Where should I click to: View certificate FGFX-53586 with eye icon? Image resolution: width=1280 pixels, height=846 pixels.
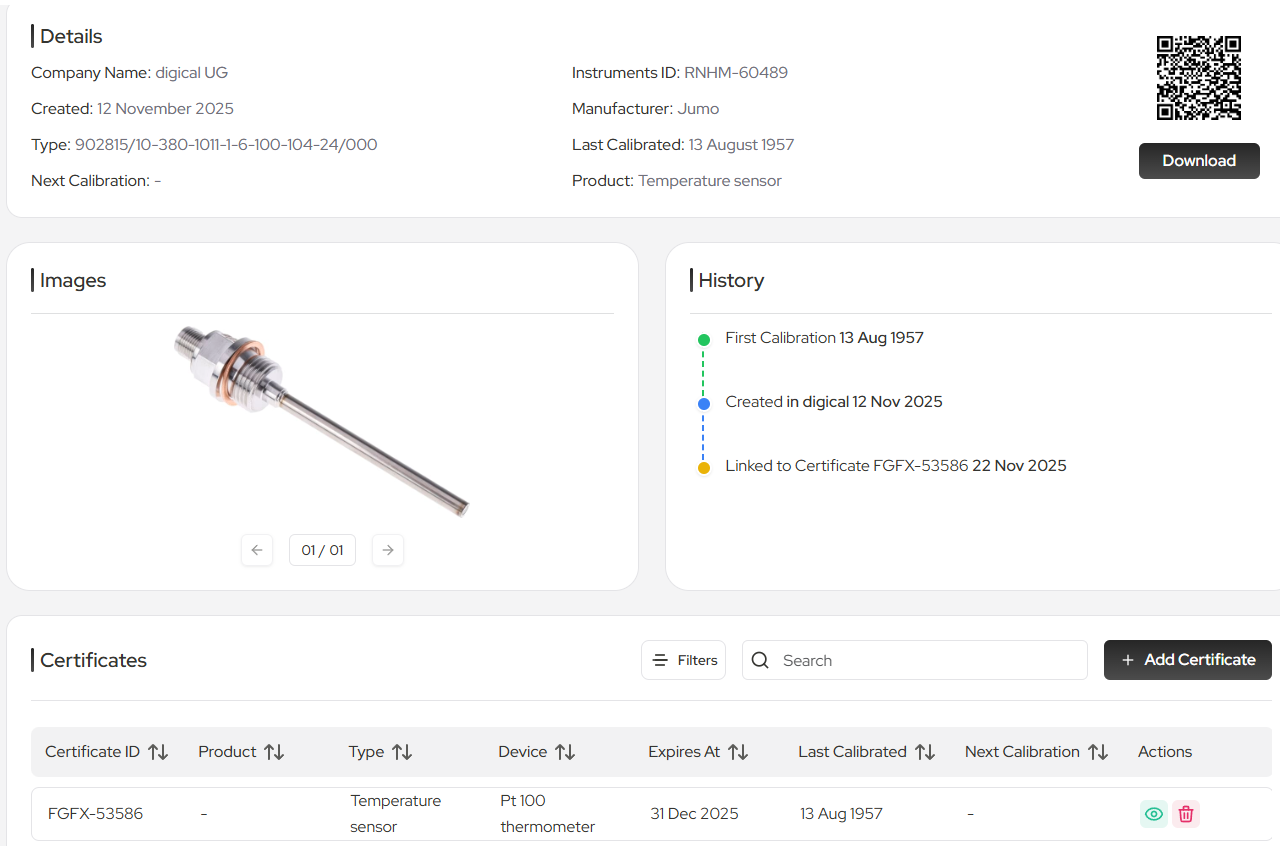coord(1154,814)
